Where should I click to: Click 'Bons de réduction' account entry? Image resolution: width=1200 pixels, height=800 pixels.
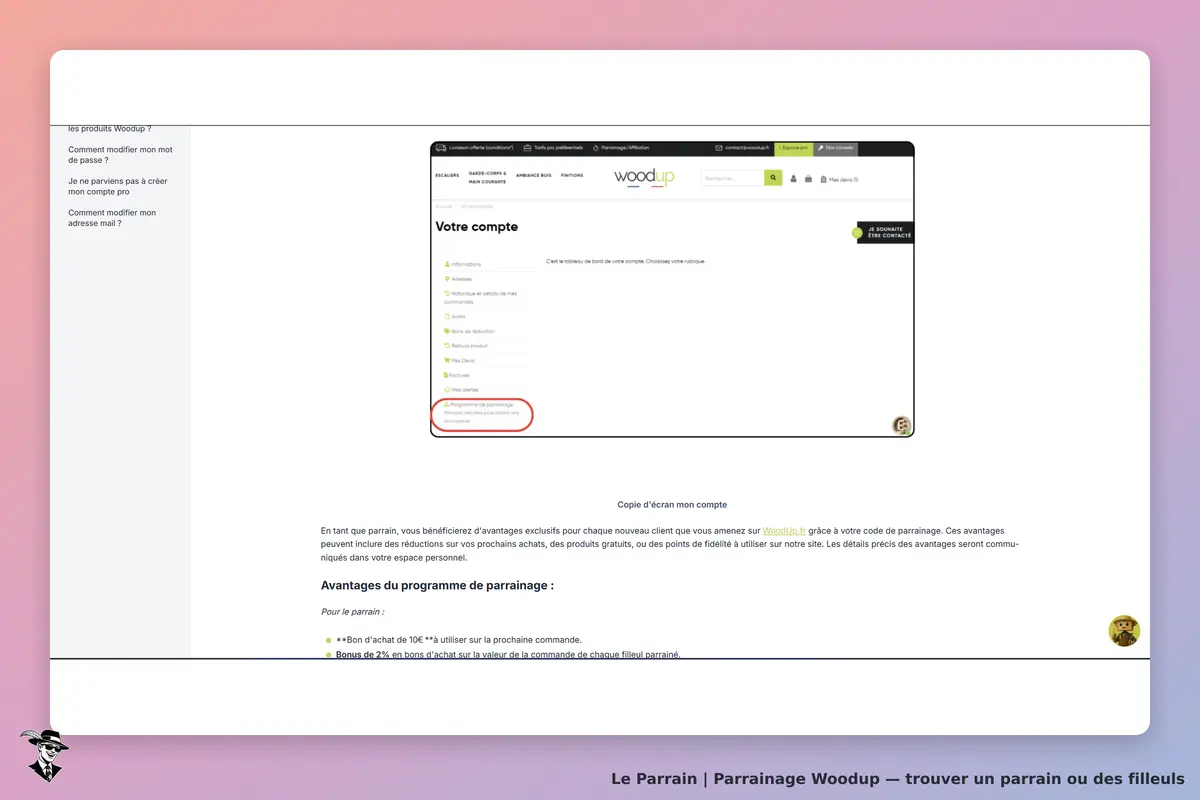[x=469, y=331]
